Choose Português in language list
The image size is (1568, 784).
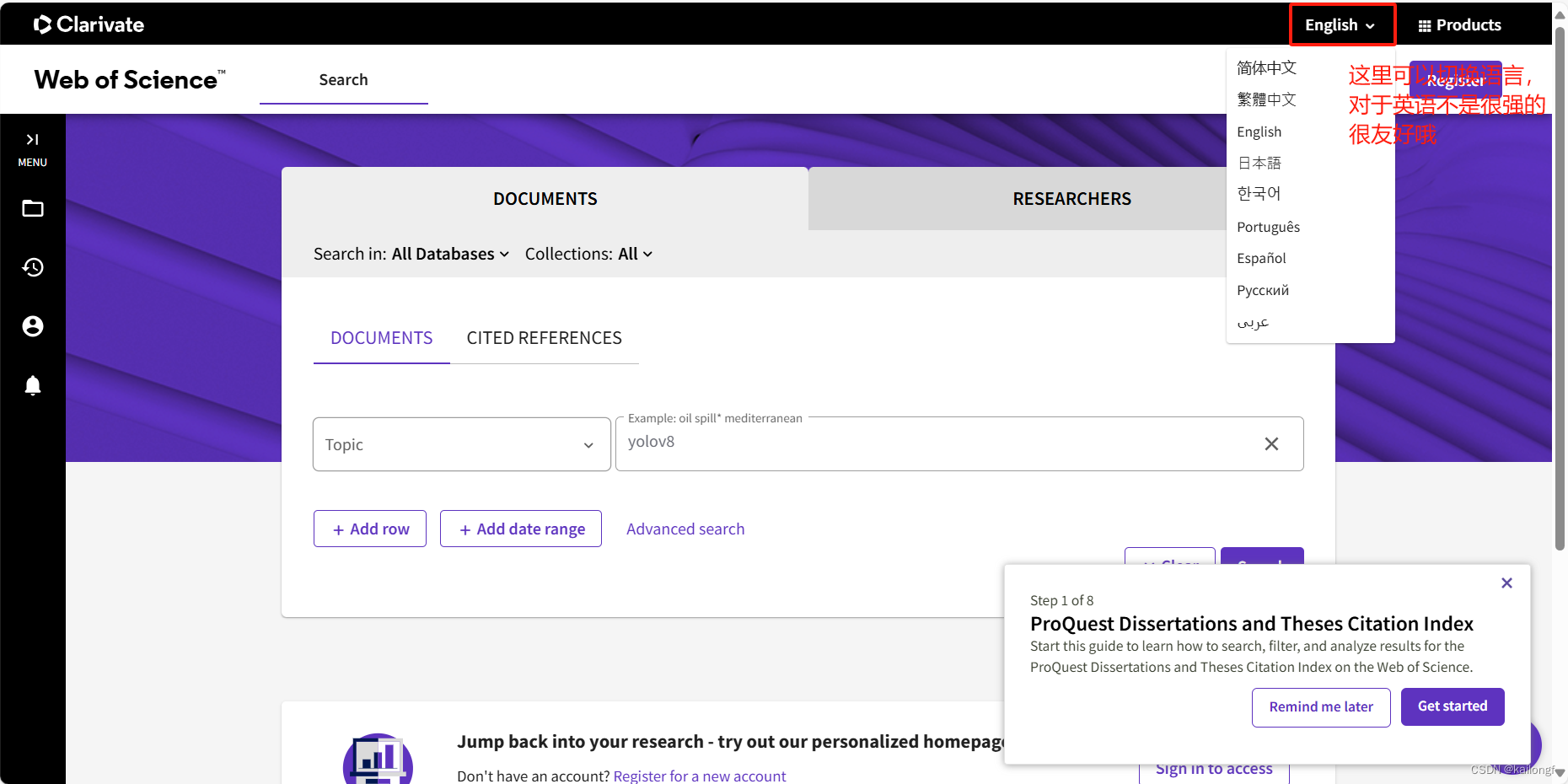click(1268, 227)
